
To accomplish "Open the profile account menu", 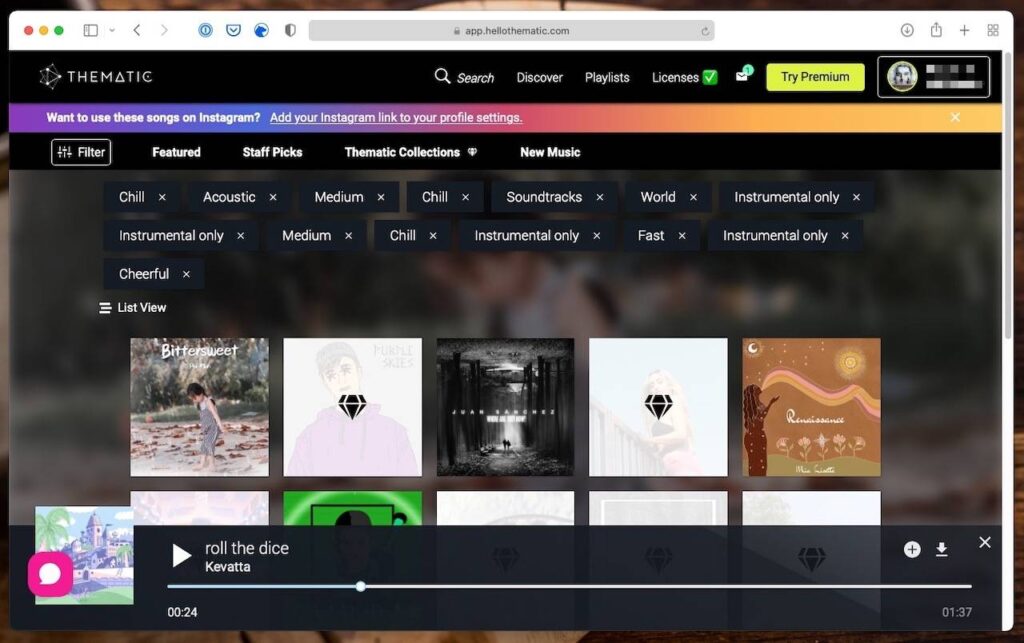I will tap(933, 76).
